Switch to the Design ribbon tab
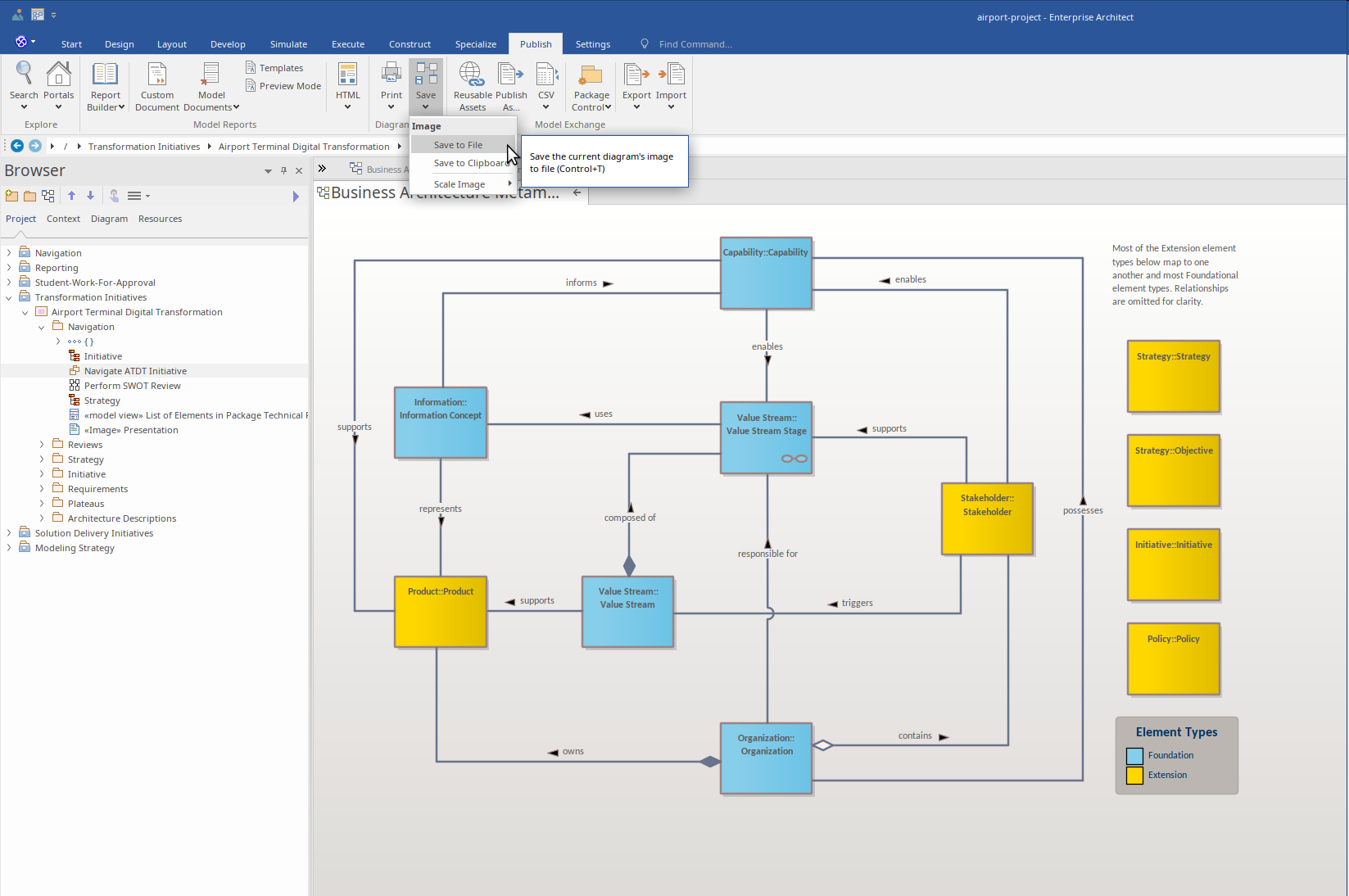Image resolution: width=1349 pixels, height=896 pixels. (120, 44)
